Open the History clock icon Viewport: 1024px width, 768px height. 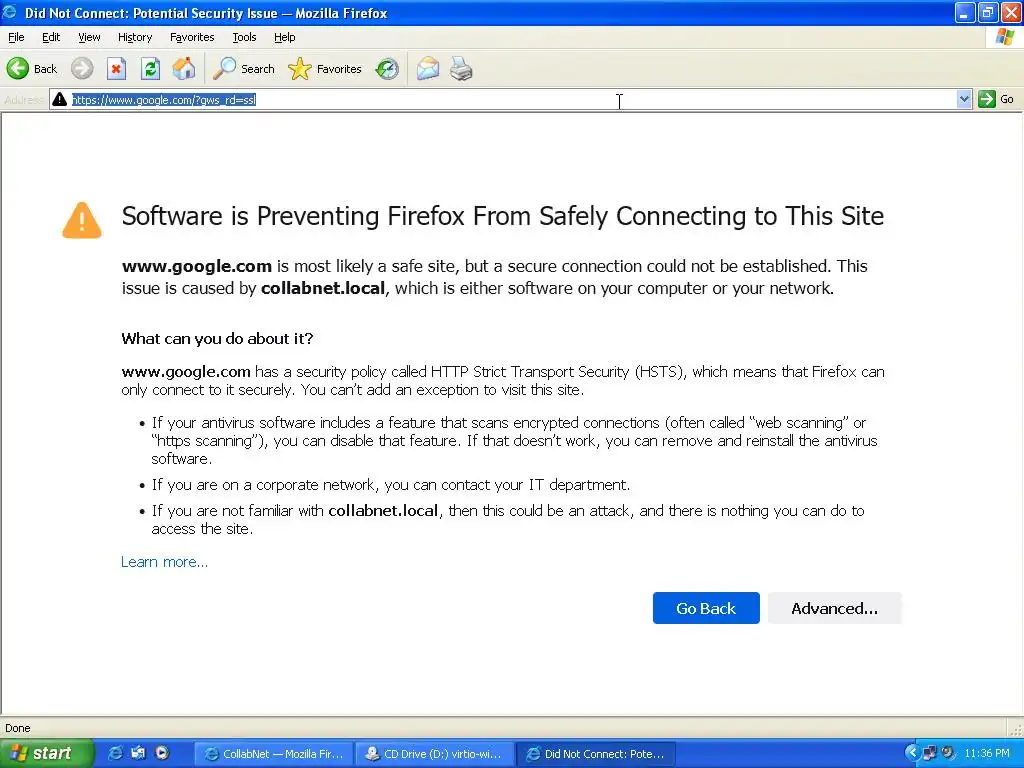click(387, 69)
